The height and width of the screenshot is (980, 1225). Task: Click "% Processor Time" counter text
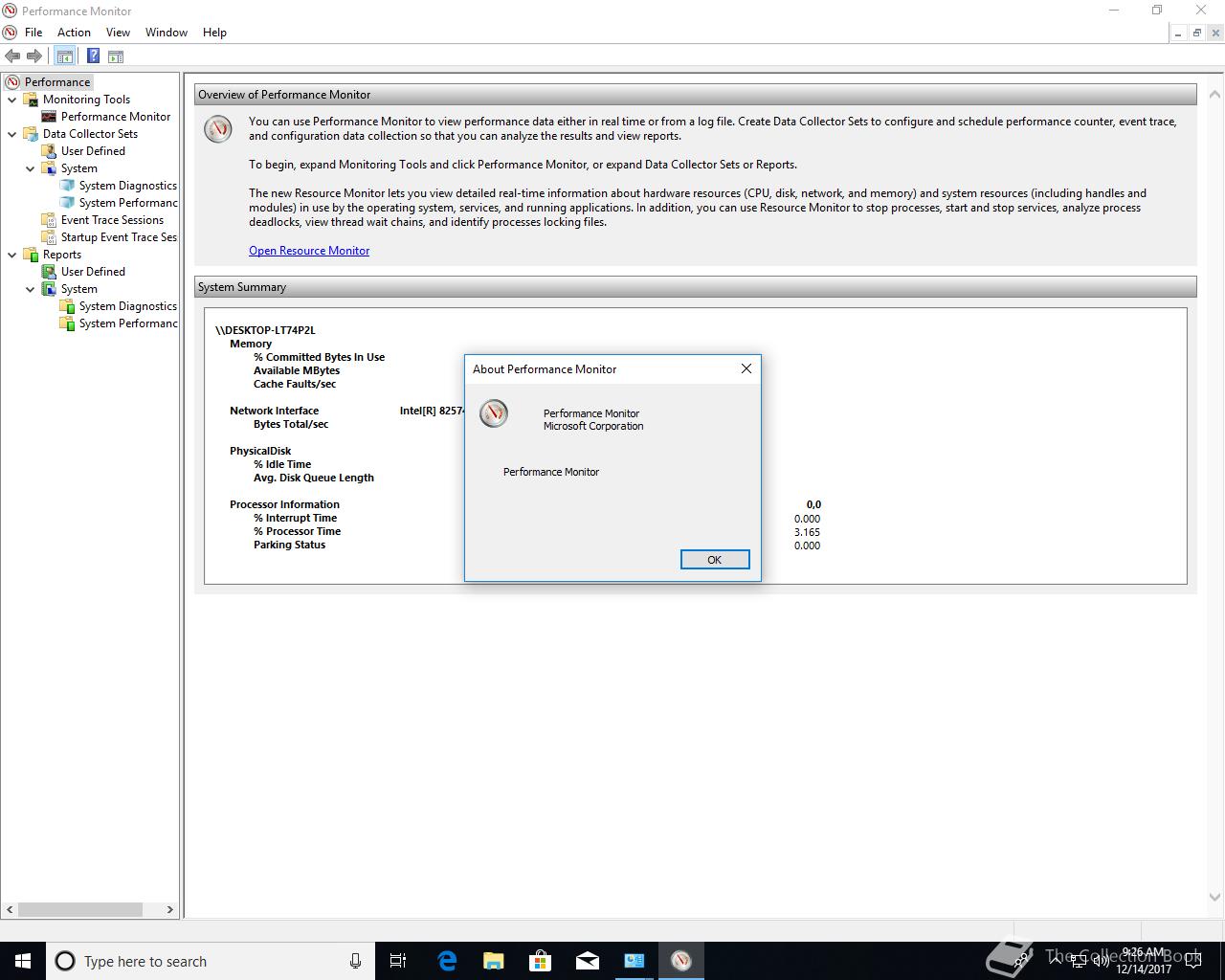(297, 531)
